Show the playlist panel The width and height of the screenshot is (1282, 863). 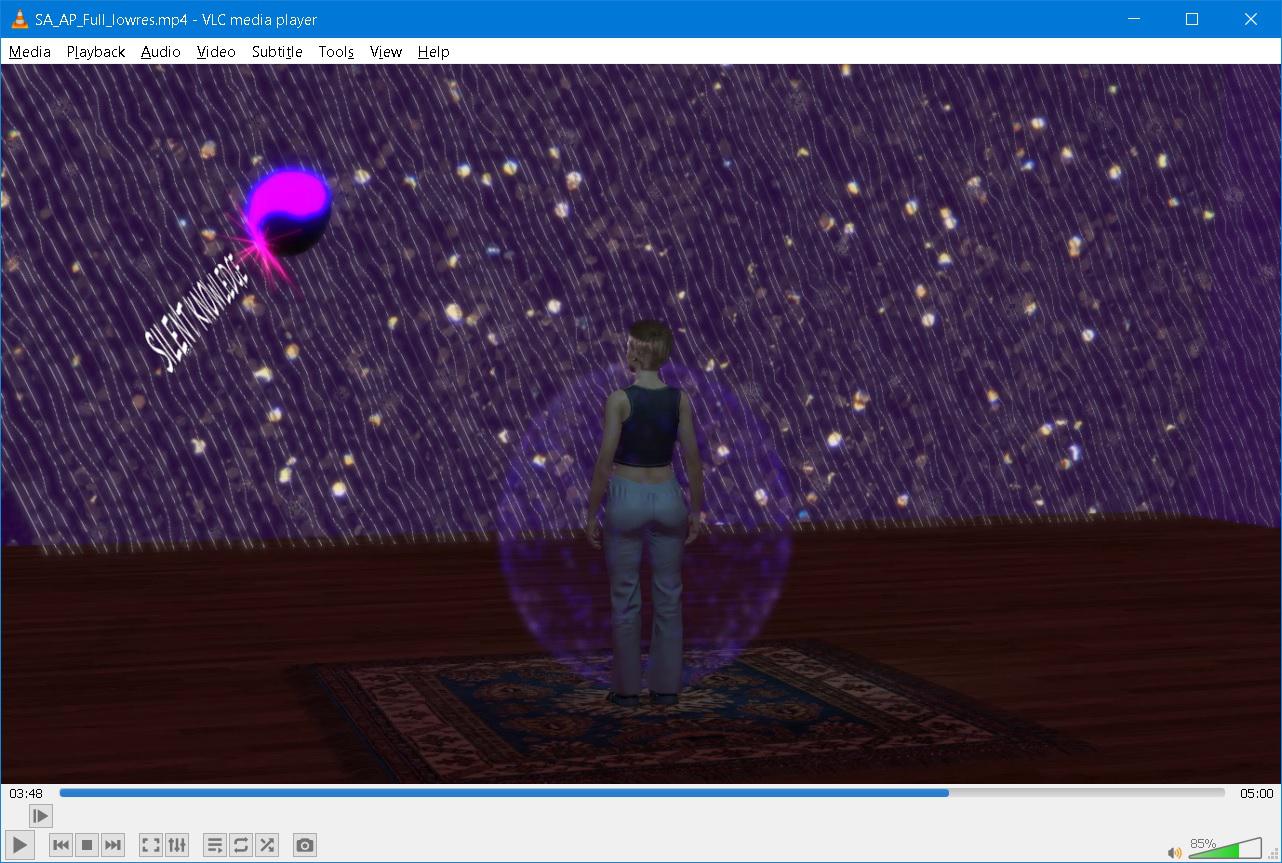215,845
